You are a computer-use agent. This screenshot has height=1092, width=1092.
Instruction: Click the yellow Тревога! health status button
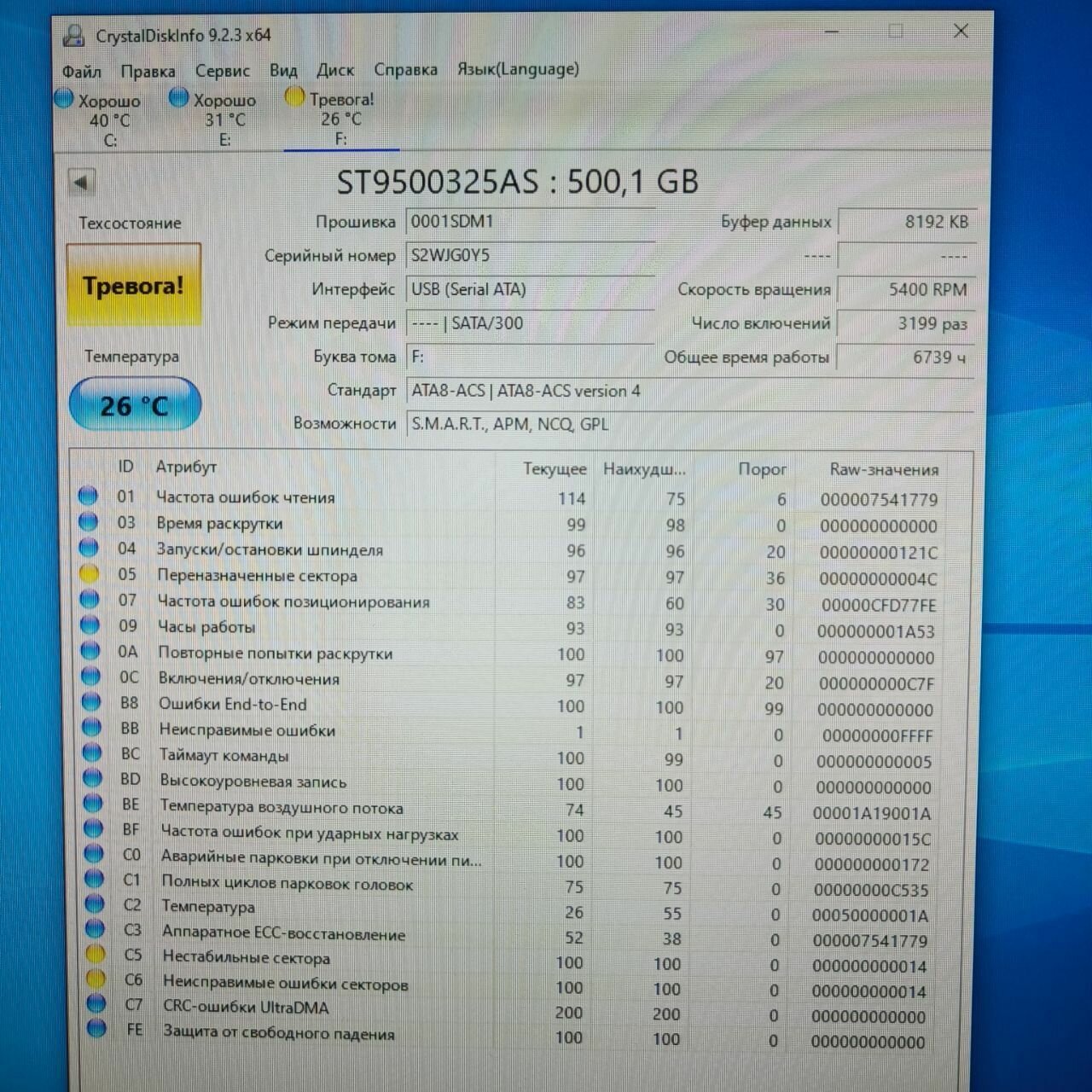pos(134,285)
